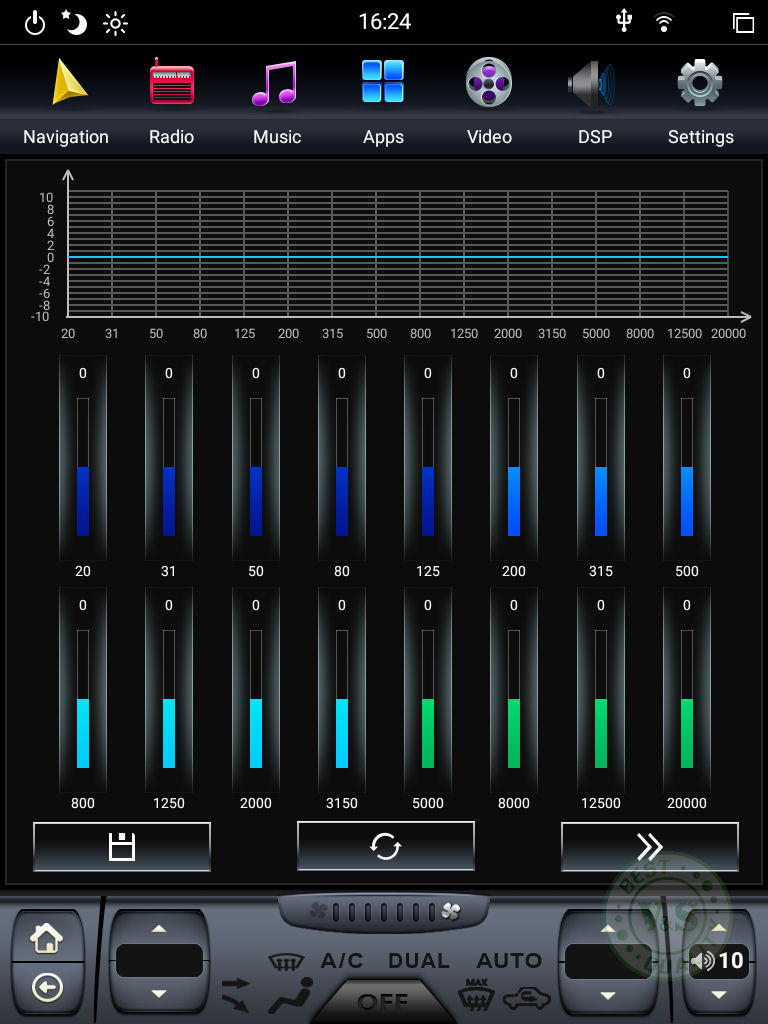Image resolution: width=768 pixels, height=1024 pixels.
Task: Adjust the 5000 Hz equalizer slider
Action: pyautogui.click(x=428, y=699)
